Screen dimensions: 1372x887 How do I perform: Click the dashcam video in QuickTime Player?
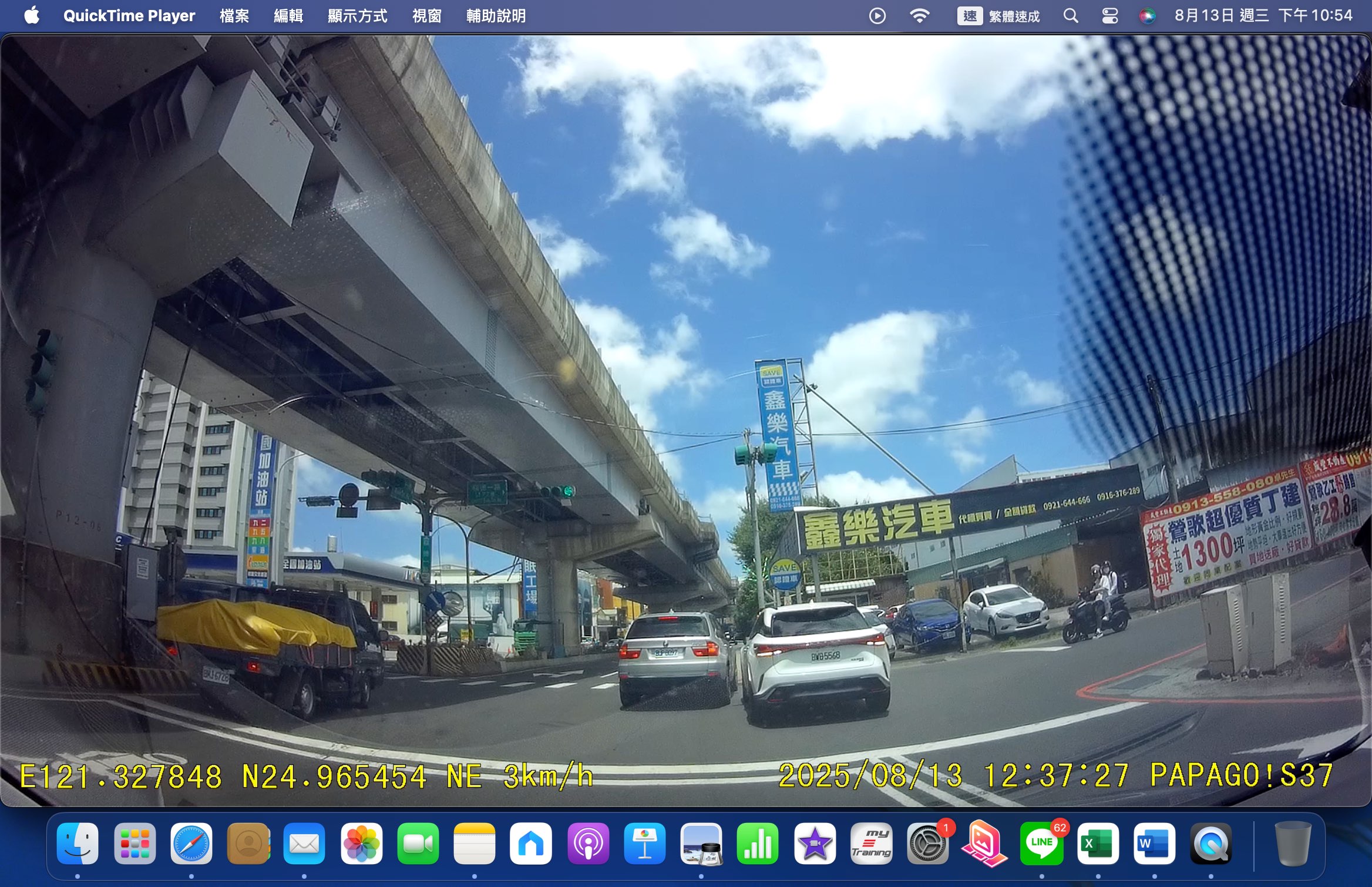686,421
